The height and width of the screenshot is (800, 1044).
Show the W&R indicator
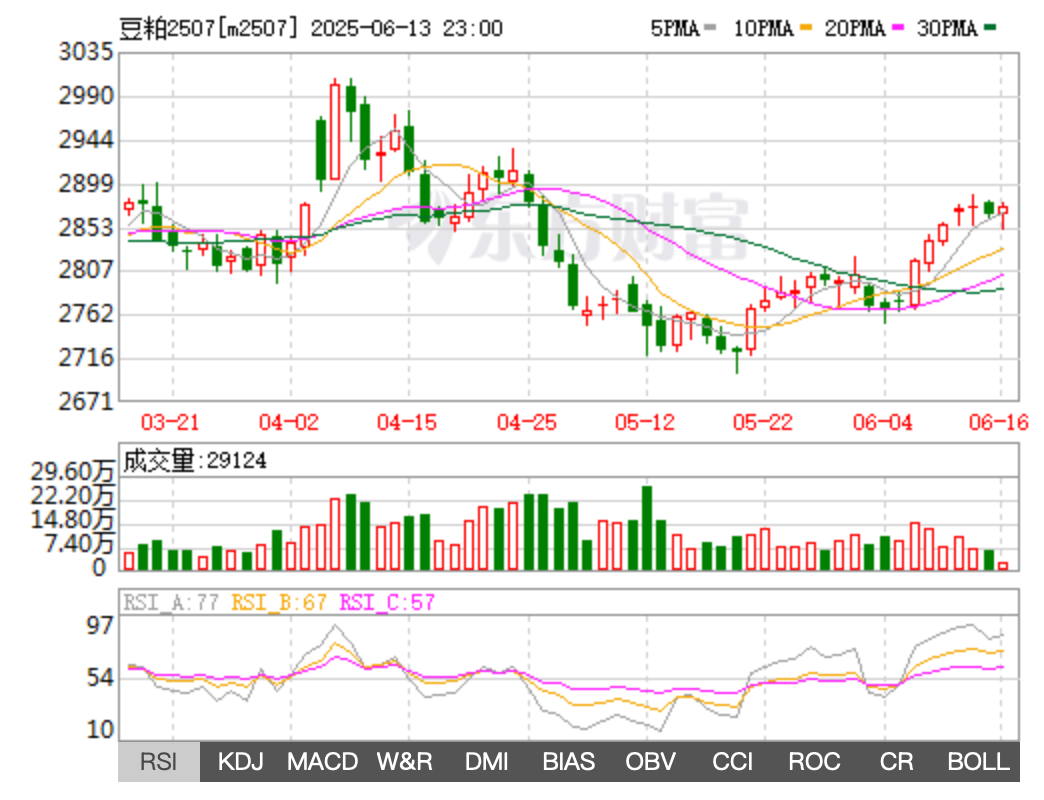404,762
